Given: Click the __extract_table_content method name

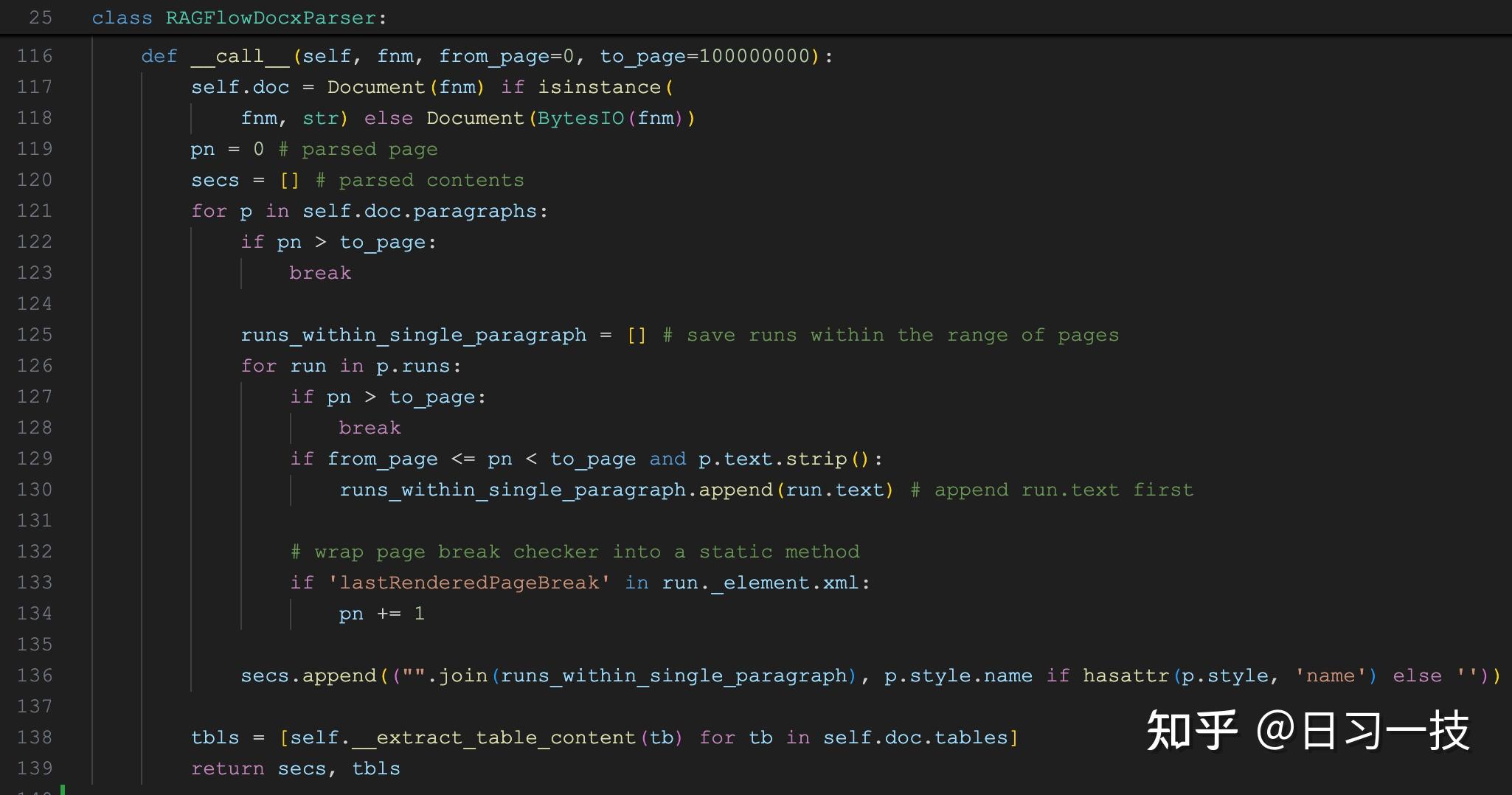Looking at the screenshot, I should [x=493, y=737].
